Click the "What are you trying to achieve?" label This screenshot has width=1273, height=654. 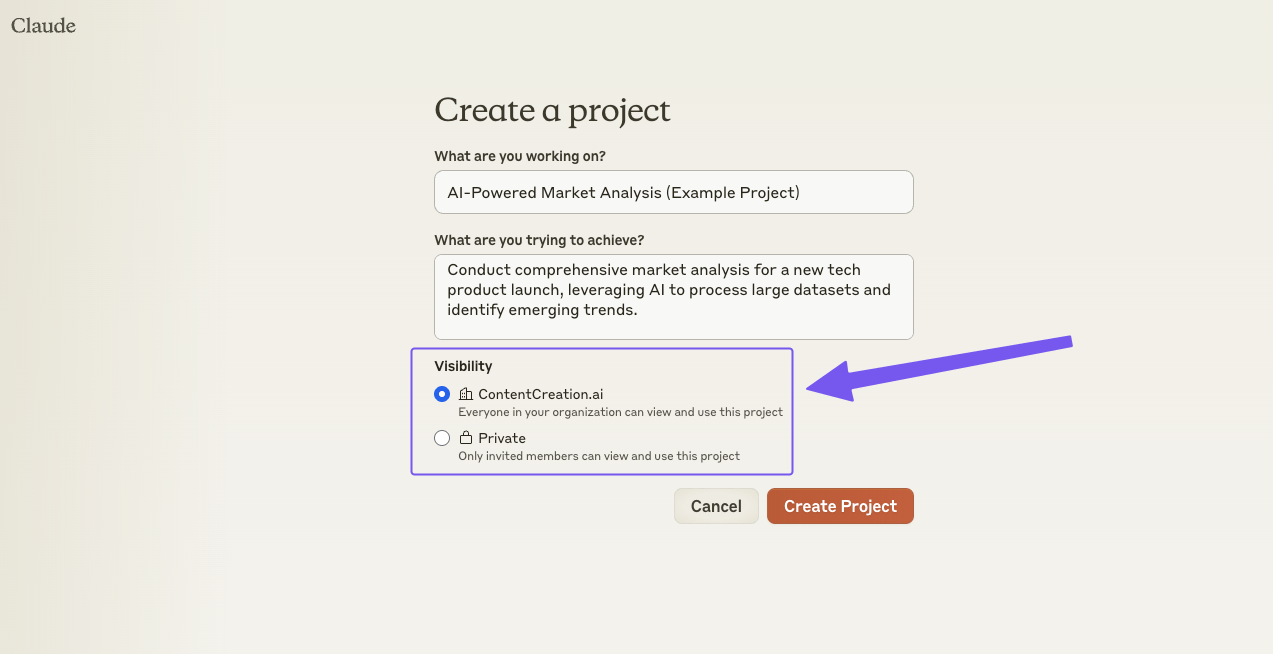539,240
